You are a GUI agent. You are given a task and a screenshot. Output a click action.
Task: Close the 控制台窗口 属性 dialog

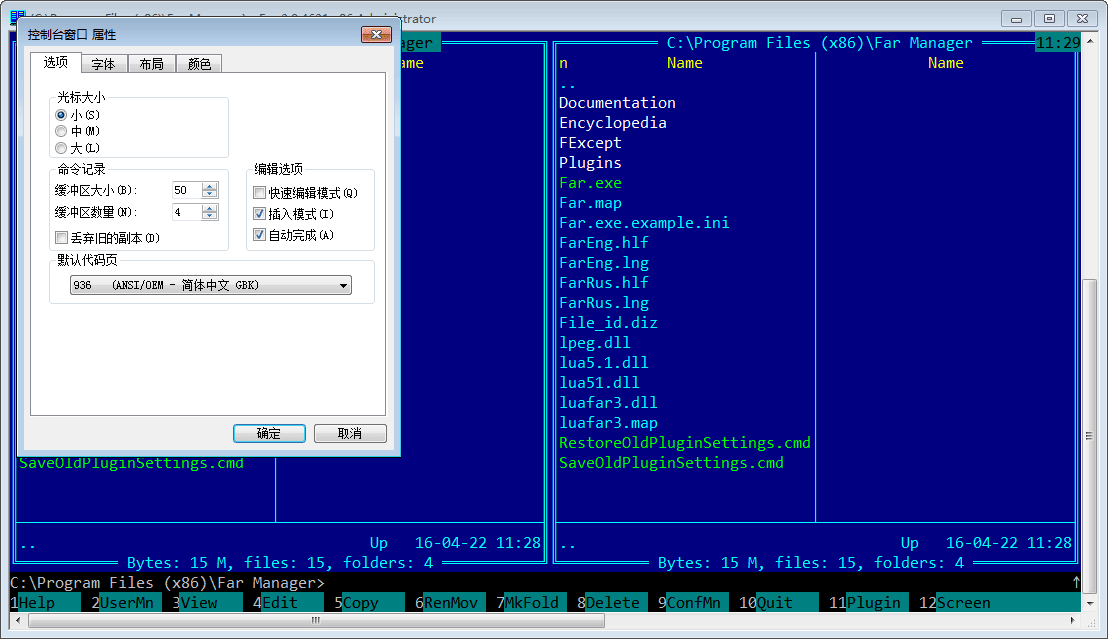[x=376, y=35]
